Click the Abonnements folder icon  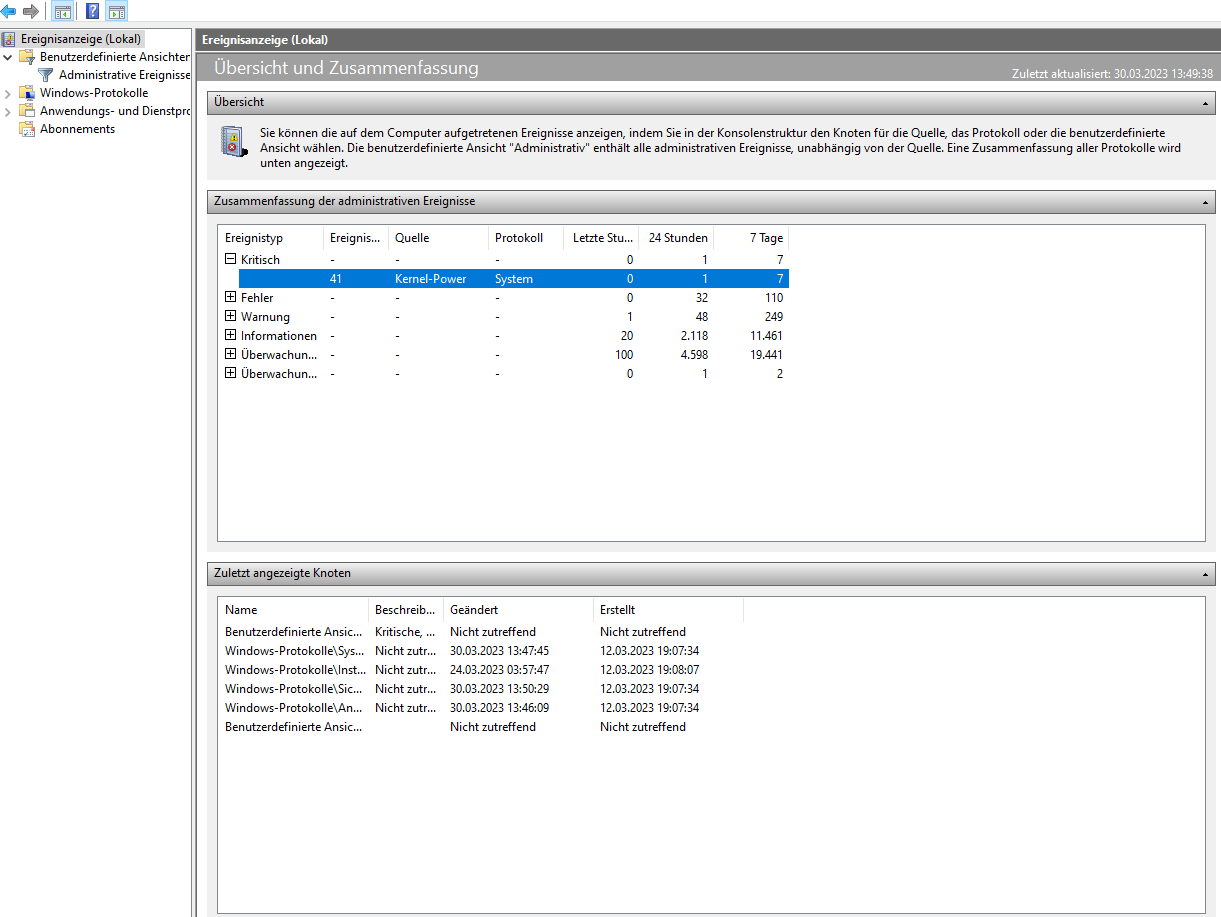(x=27, y=129)
